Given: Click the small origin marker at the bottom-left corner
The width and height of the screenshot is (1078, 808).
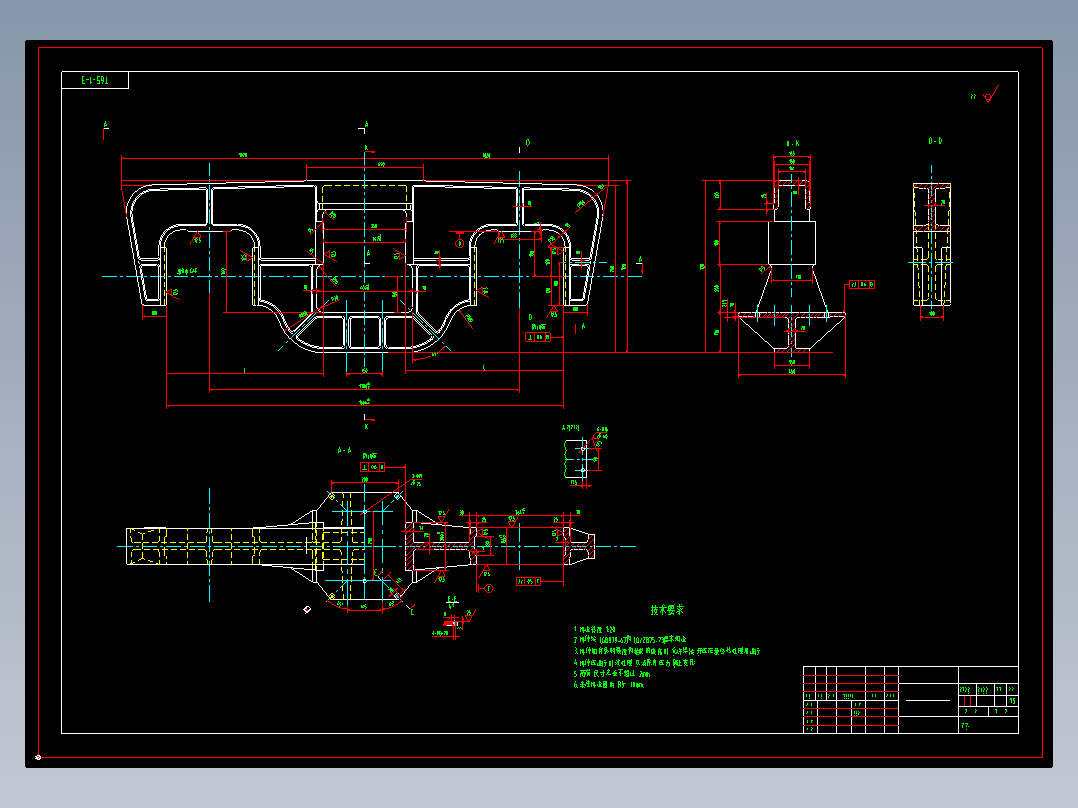Looking at the screenshot, I should pos(38,757).
